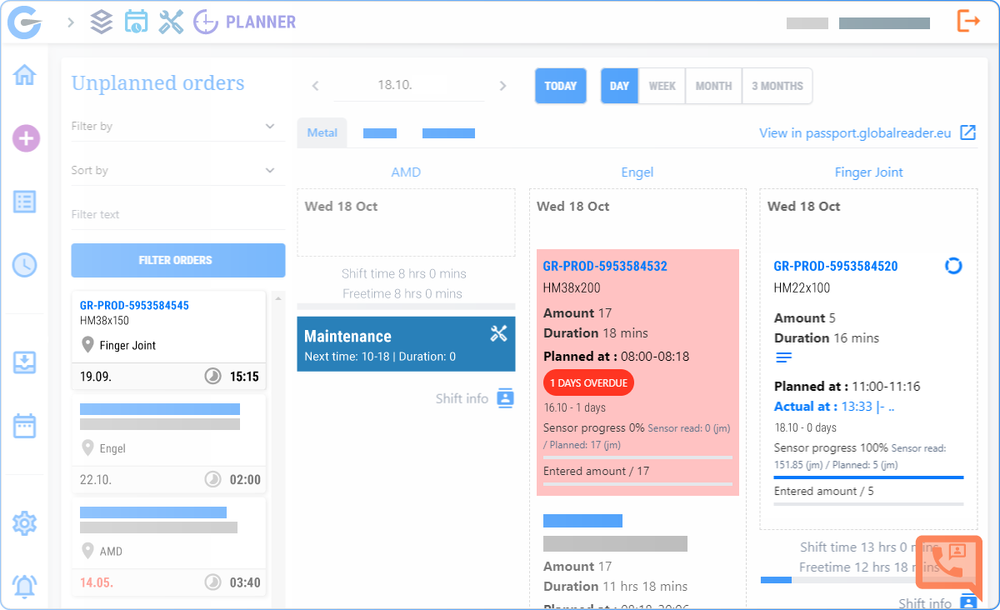This screenshot has height=610, width=1000.
Task: Switch to 3 MONTHS view
Action: 777,86
